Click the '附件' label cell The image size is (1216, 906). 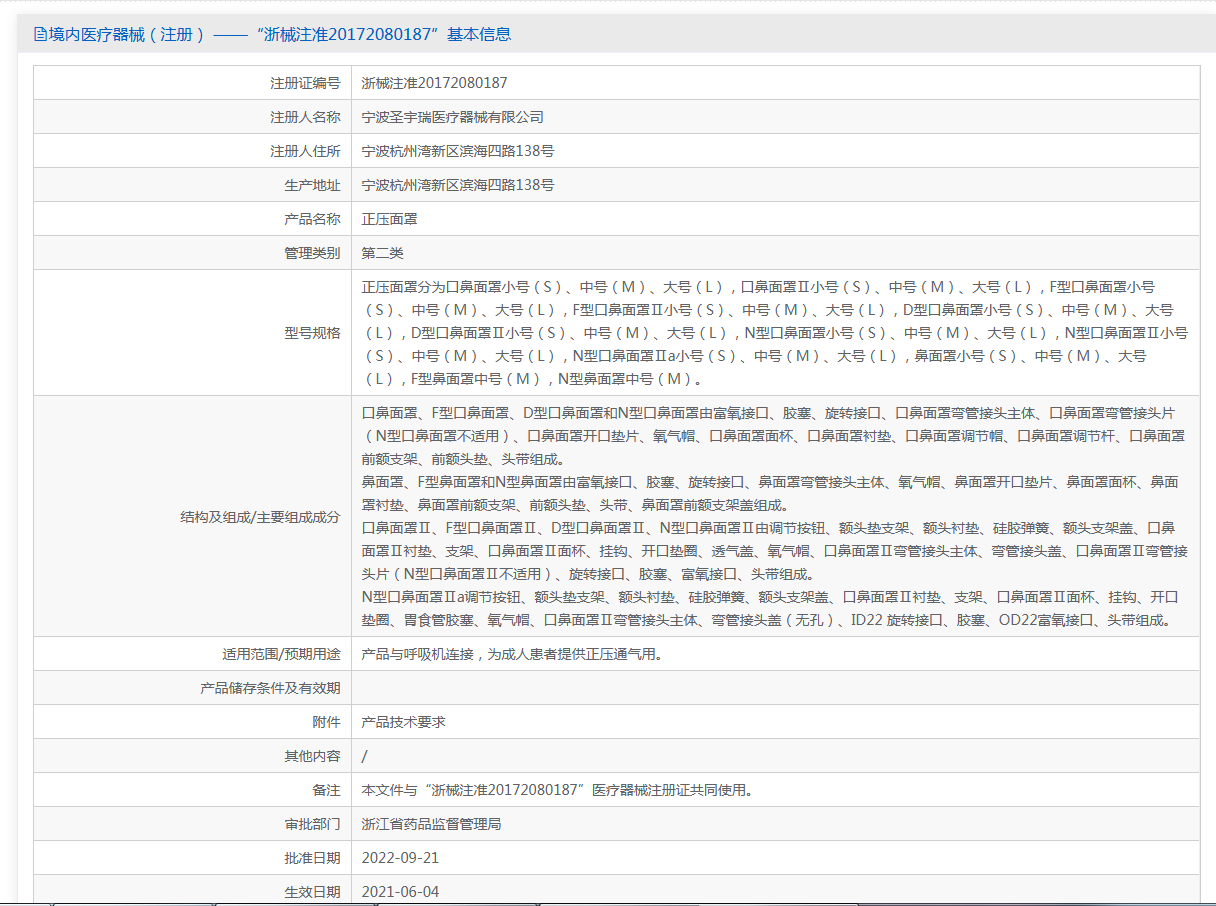point(193,722)
